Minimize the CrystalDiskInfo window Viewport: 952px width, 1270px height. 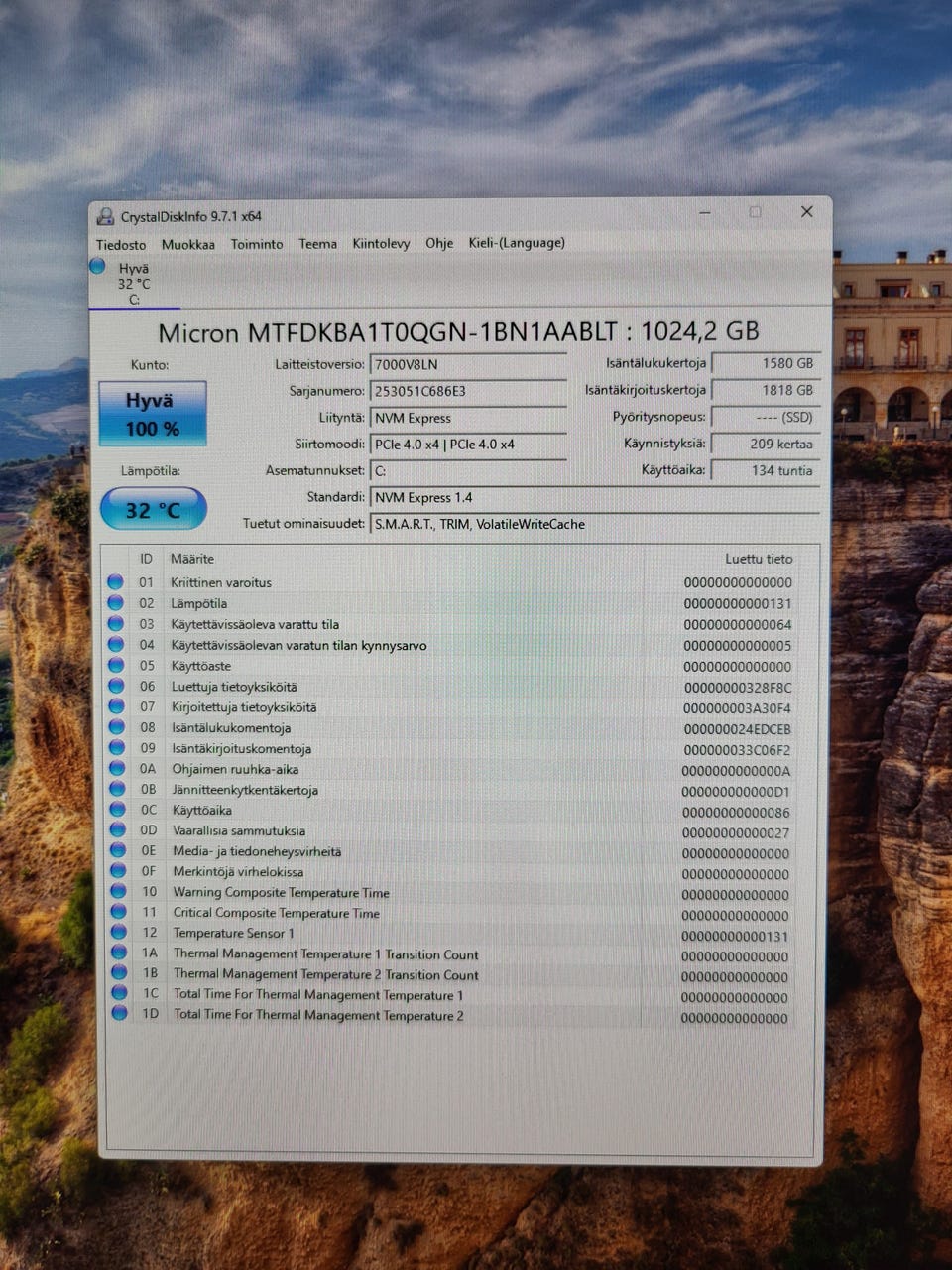[x=705, y=213]
